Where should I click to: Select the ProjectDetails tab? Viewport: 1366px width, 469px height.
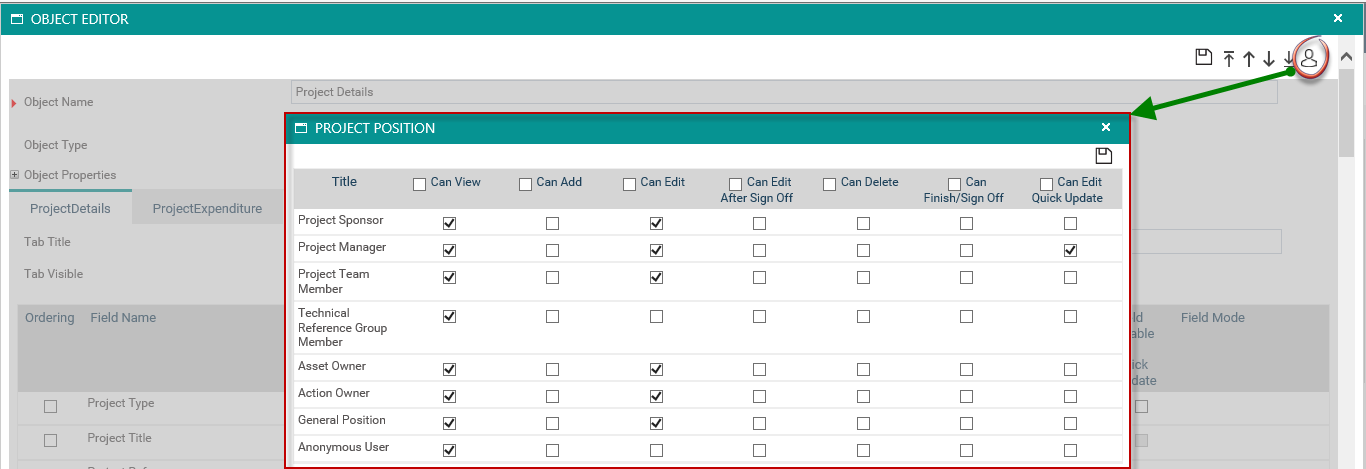70,209
